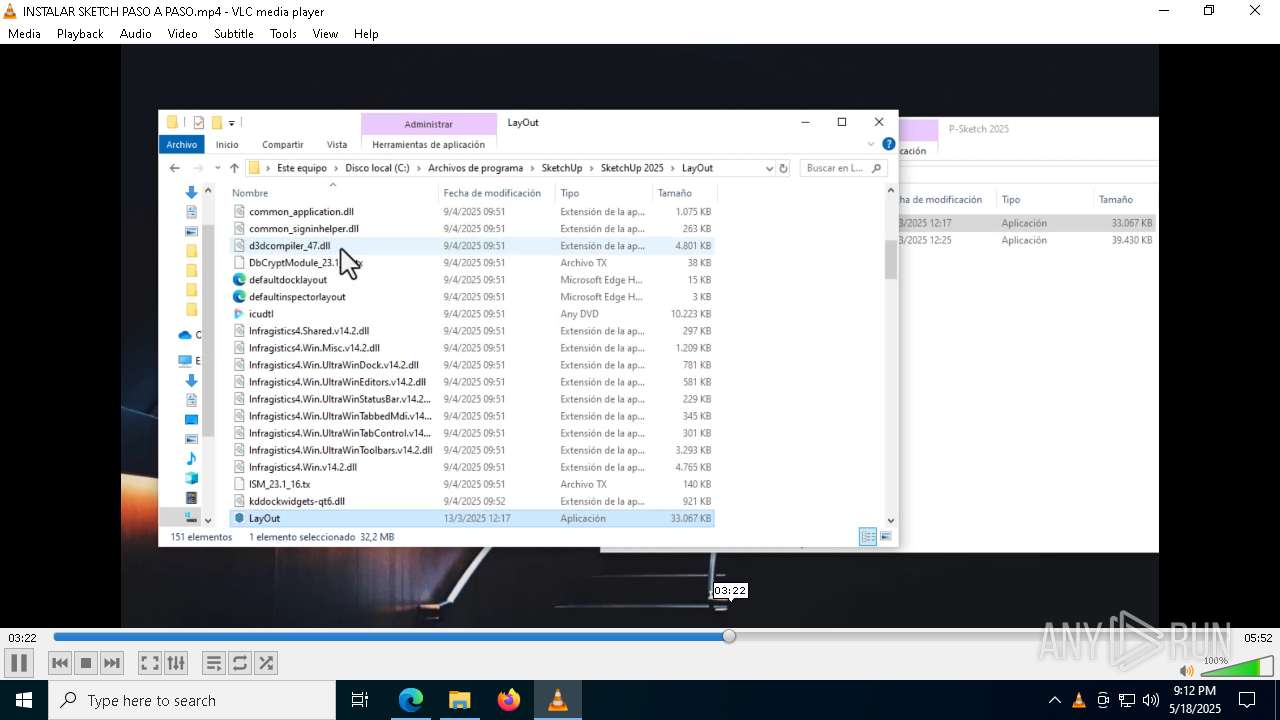Launch Microsoft Edge from taskbar

(411, 700)
